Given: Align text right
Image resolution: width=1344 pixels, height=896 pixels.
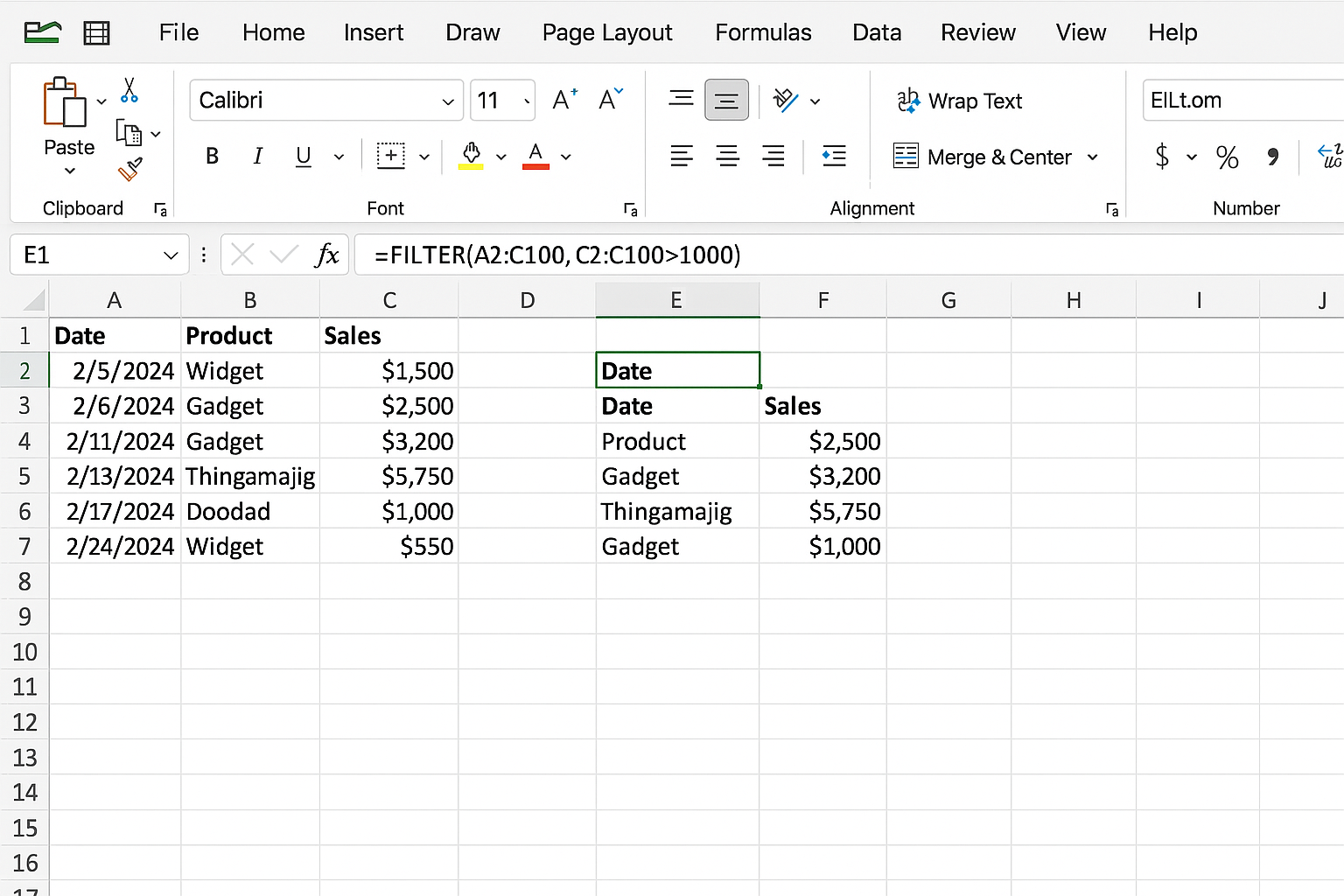Looking at the screenshot, I should pos(773,157).
